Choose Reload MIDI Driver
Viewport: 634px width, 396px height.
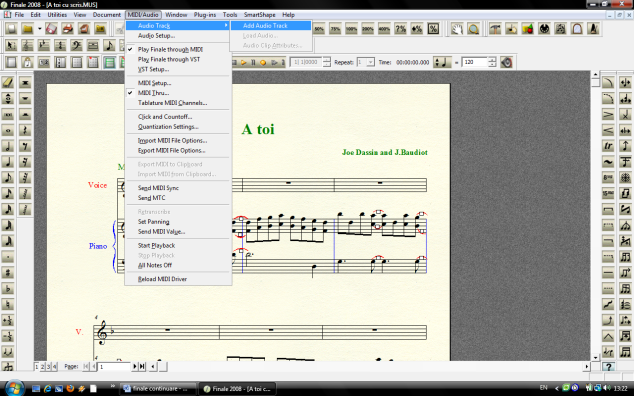tap(178, 279)
